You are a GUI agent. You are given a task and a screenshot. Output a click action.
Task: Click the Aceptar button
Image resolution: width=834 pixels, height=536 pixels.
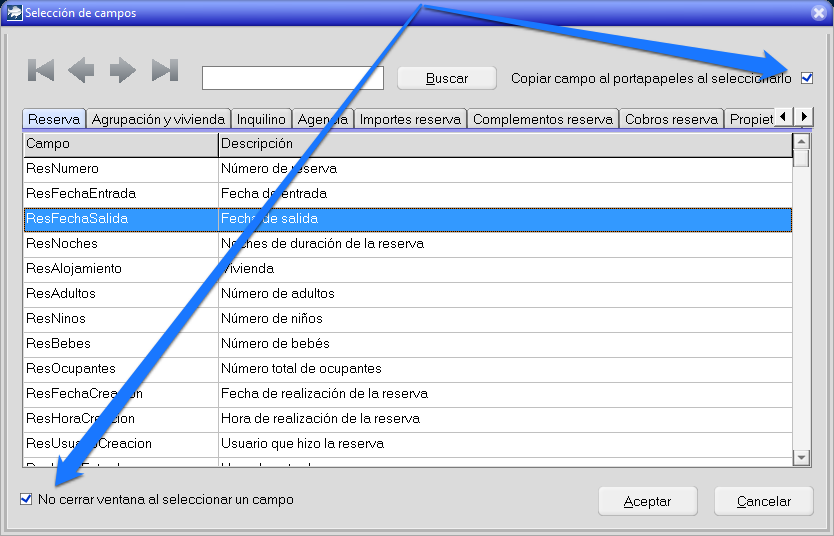point(647,501)
